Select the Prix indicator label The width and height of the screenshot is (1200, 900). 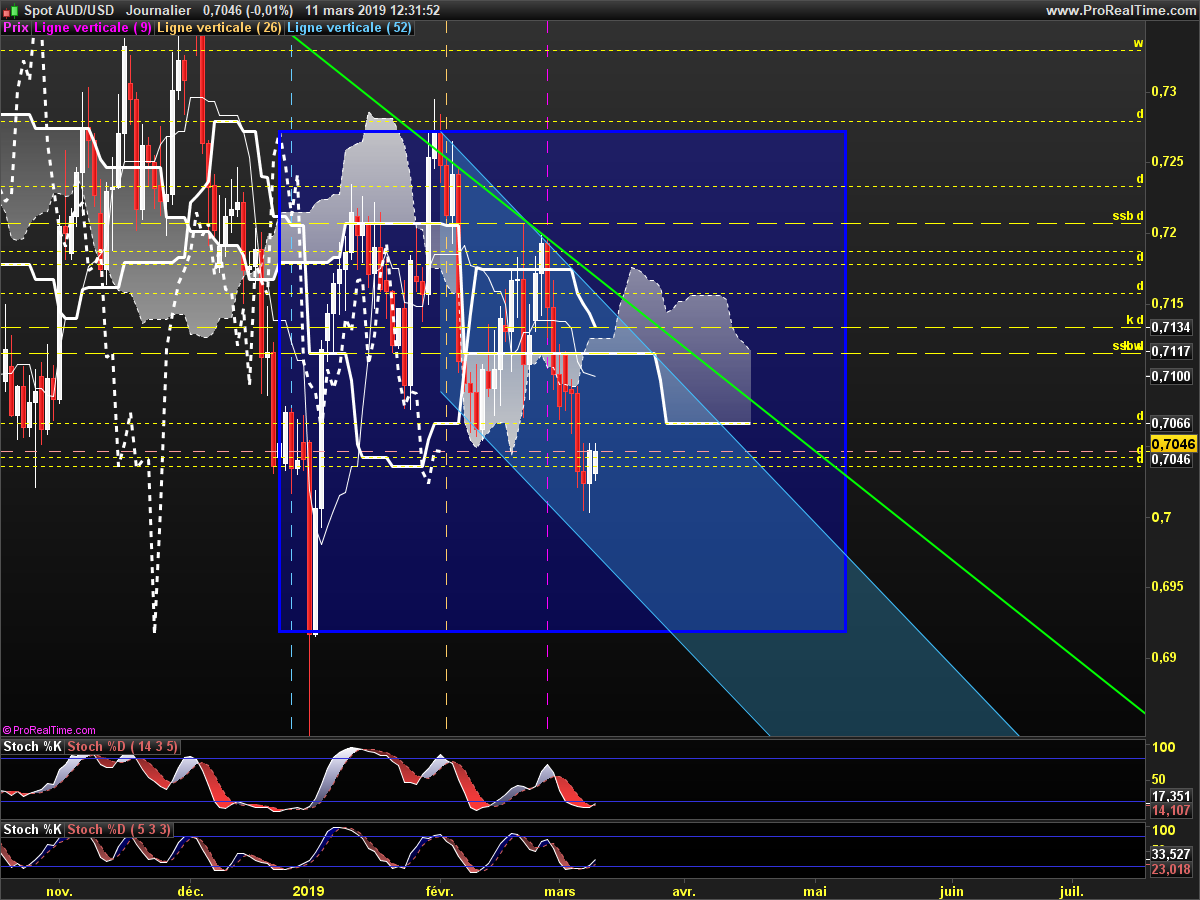(16, 28)
